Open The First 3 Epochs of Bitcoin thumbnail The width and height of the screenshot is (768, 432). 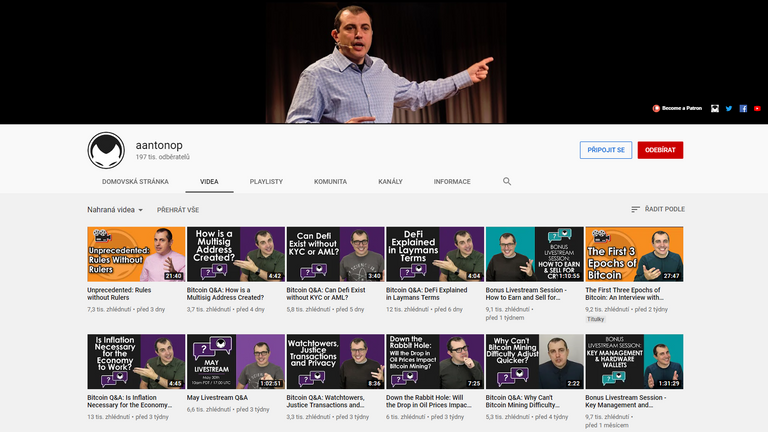click(634, 254)
